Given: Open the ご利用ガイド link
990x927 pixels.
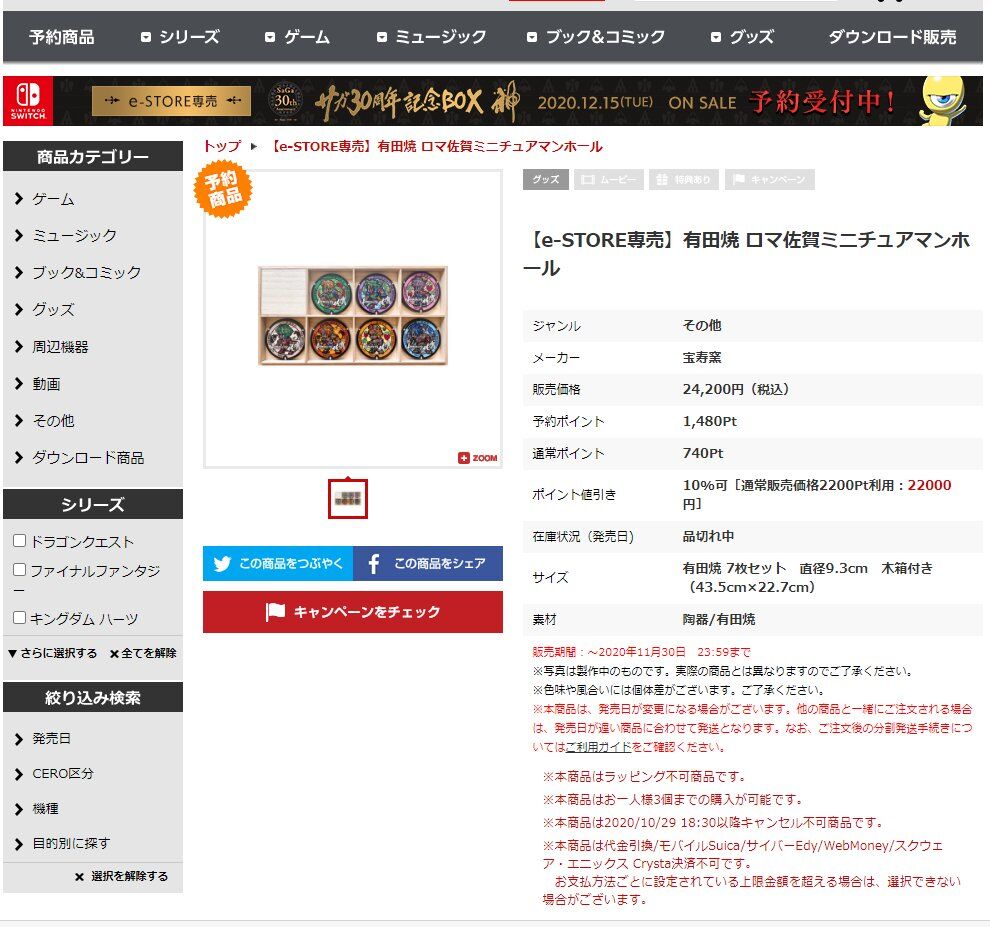Looking at the screenshot, I should pos(599,747).
